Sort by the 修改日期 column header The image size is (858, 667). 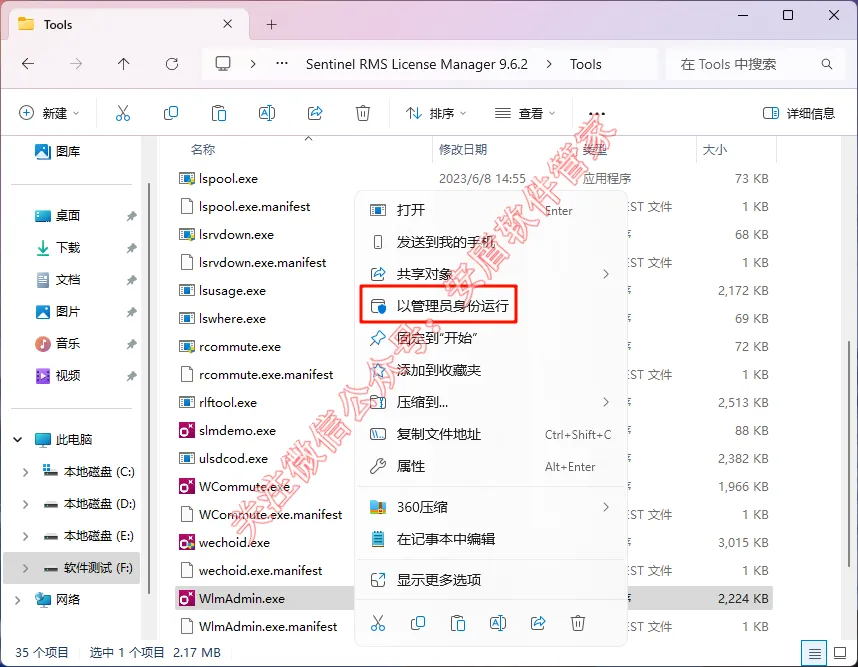point(463,149)
